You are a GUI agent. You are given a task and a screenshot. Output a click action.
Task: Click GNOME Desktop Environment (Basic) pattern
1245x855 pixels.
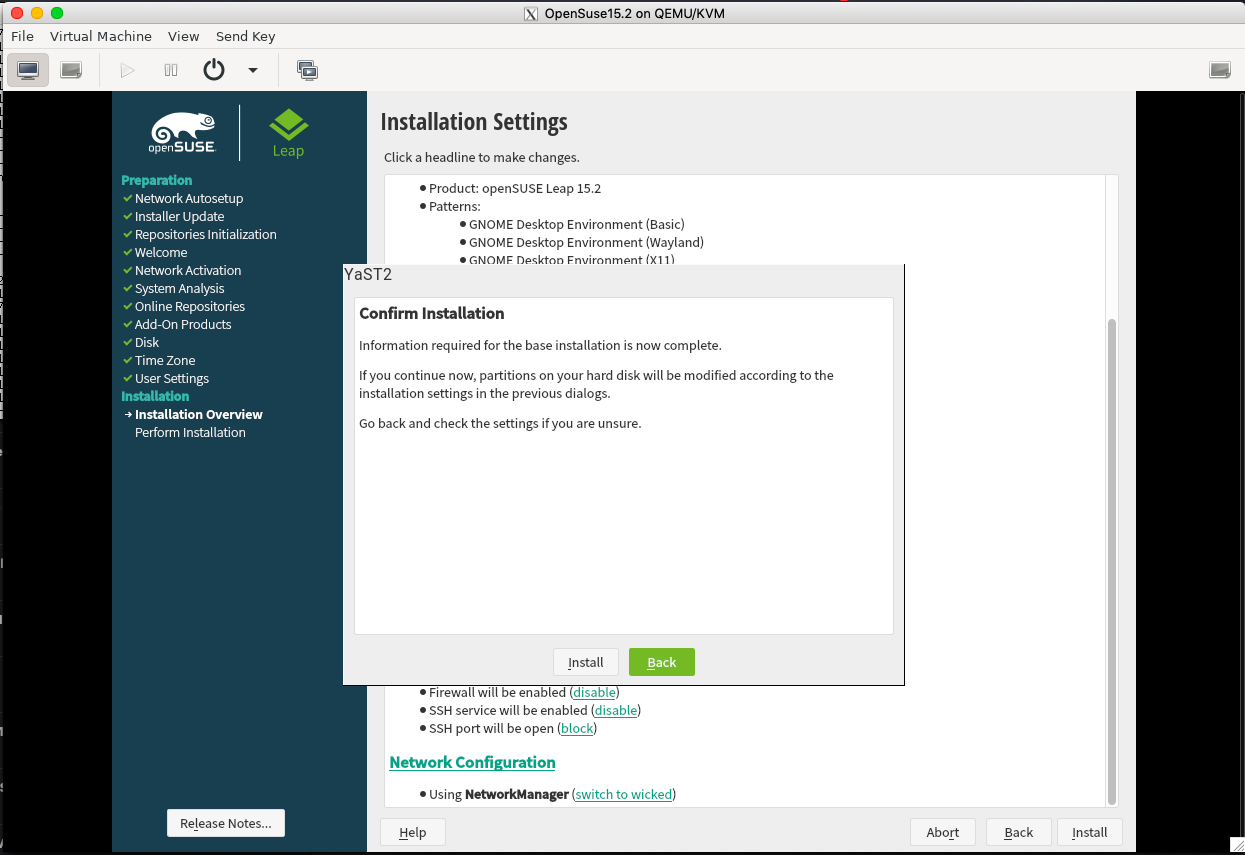pos(577,224)
